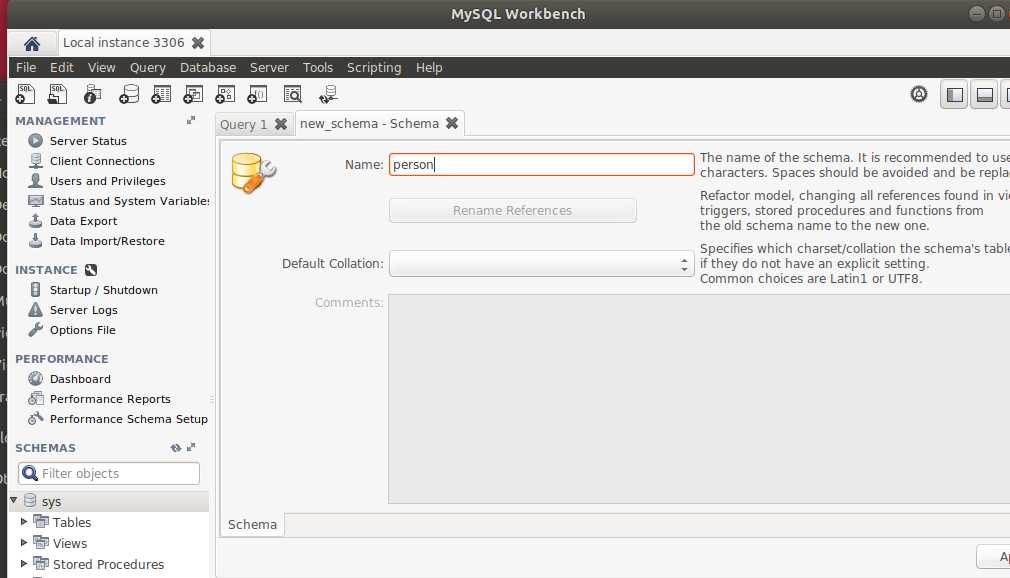
Task: Open Workbench preferences gear icon
Action: pos(919,94)
